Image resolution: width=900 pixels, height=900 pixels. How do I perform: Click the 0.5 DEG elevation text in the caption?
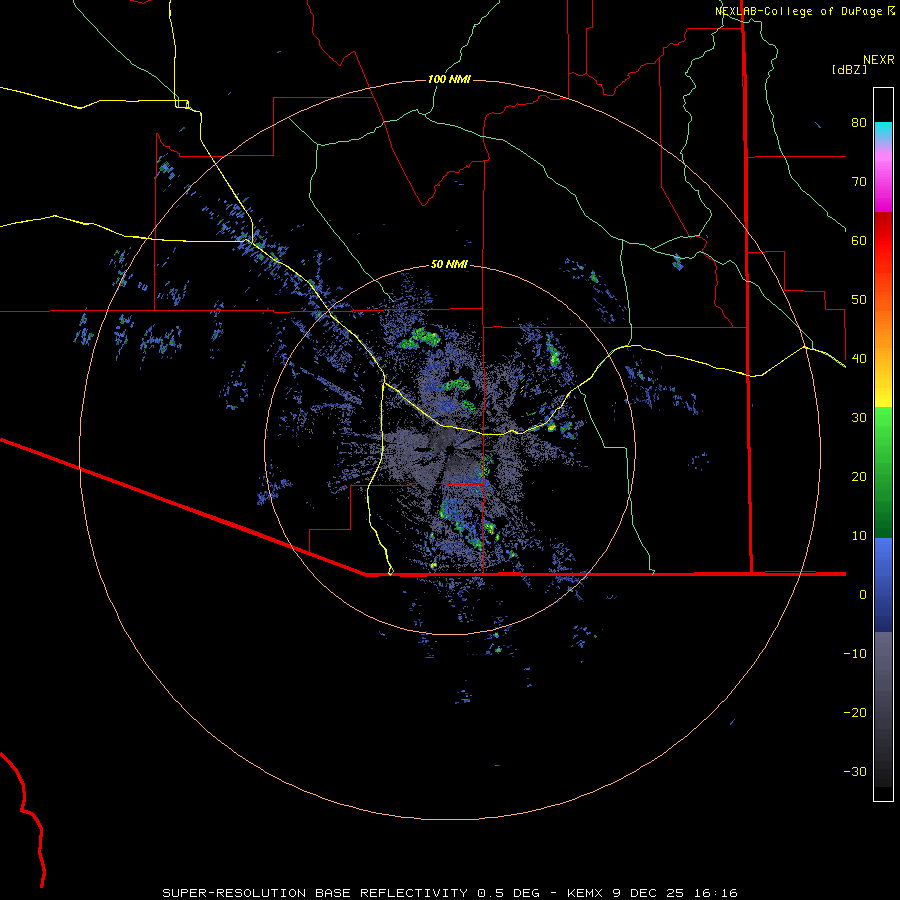point(508,893)
